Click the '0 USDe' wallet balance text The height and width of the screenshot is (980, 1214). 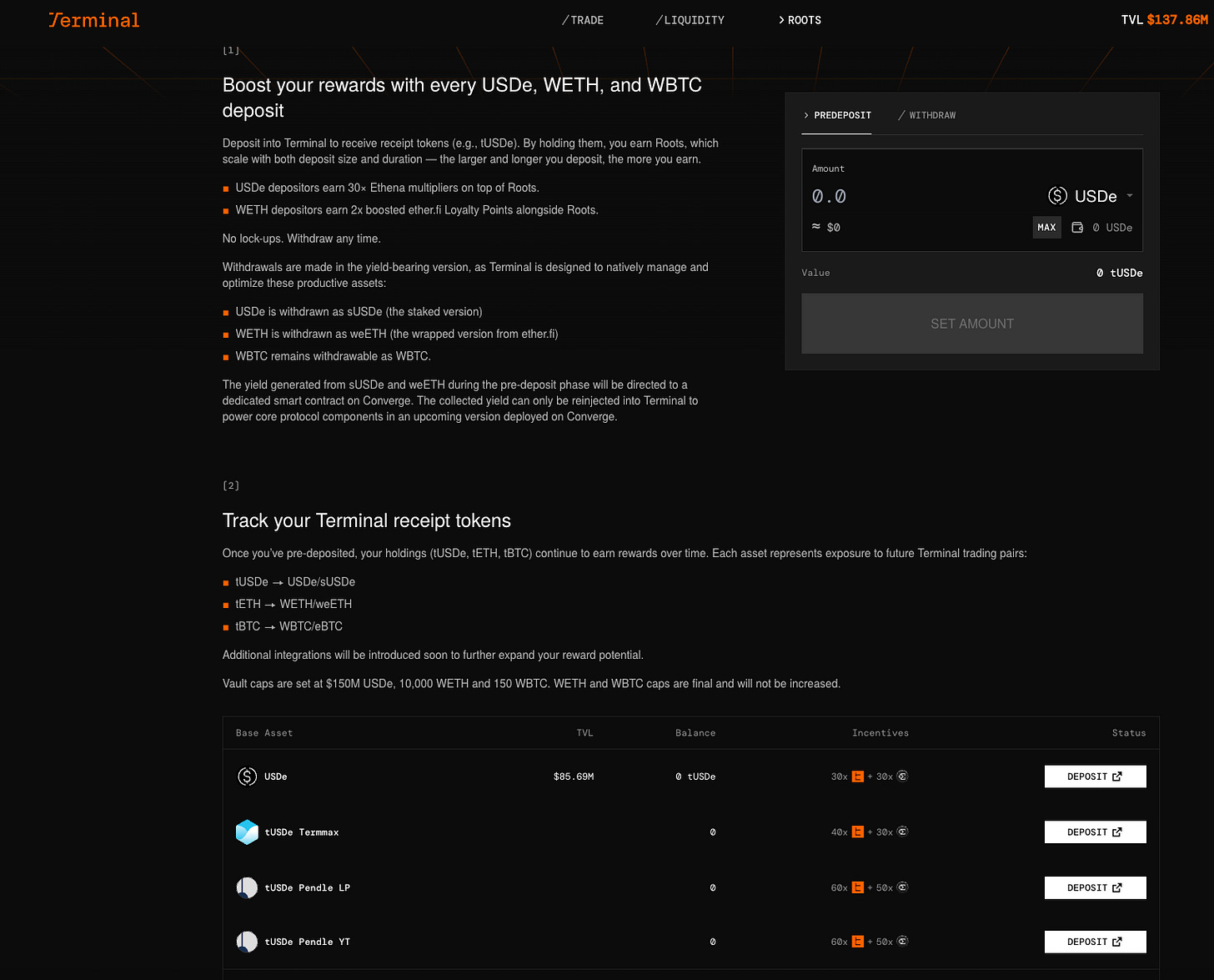coord(1112,228)
